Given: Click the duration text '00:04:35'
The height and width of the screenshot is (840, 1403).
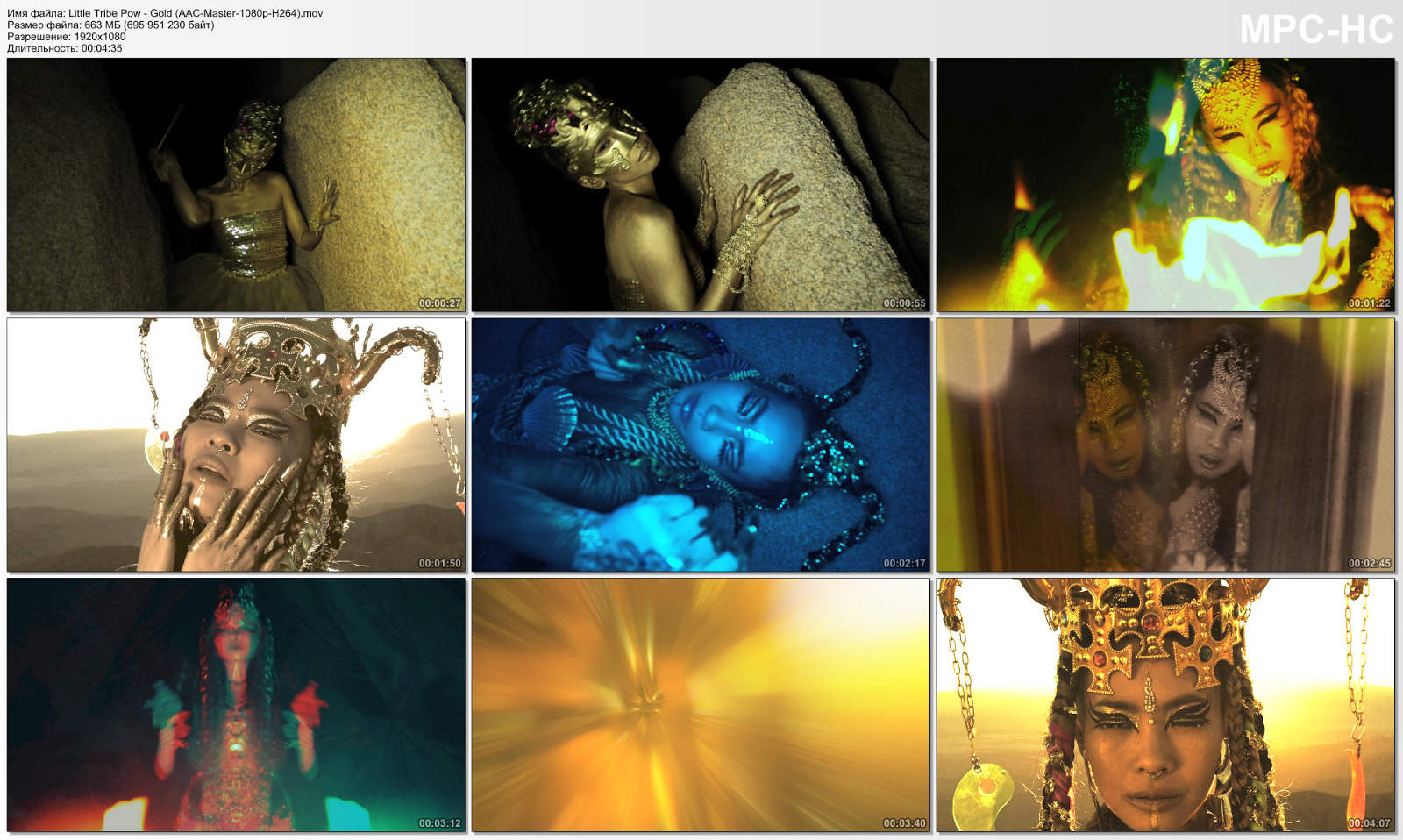Looking at the screenshot, I should click(x=102, y=48).
